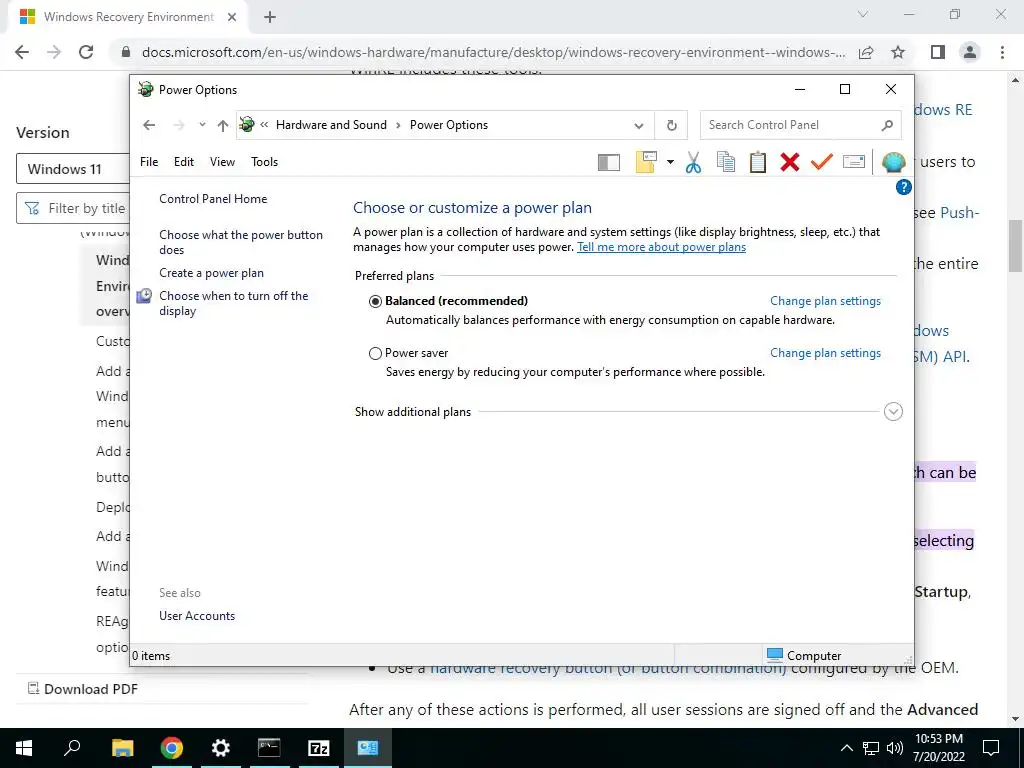
Task: Open Chrome tab search chevron
Action: (863, 14)
